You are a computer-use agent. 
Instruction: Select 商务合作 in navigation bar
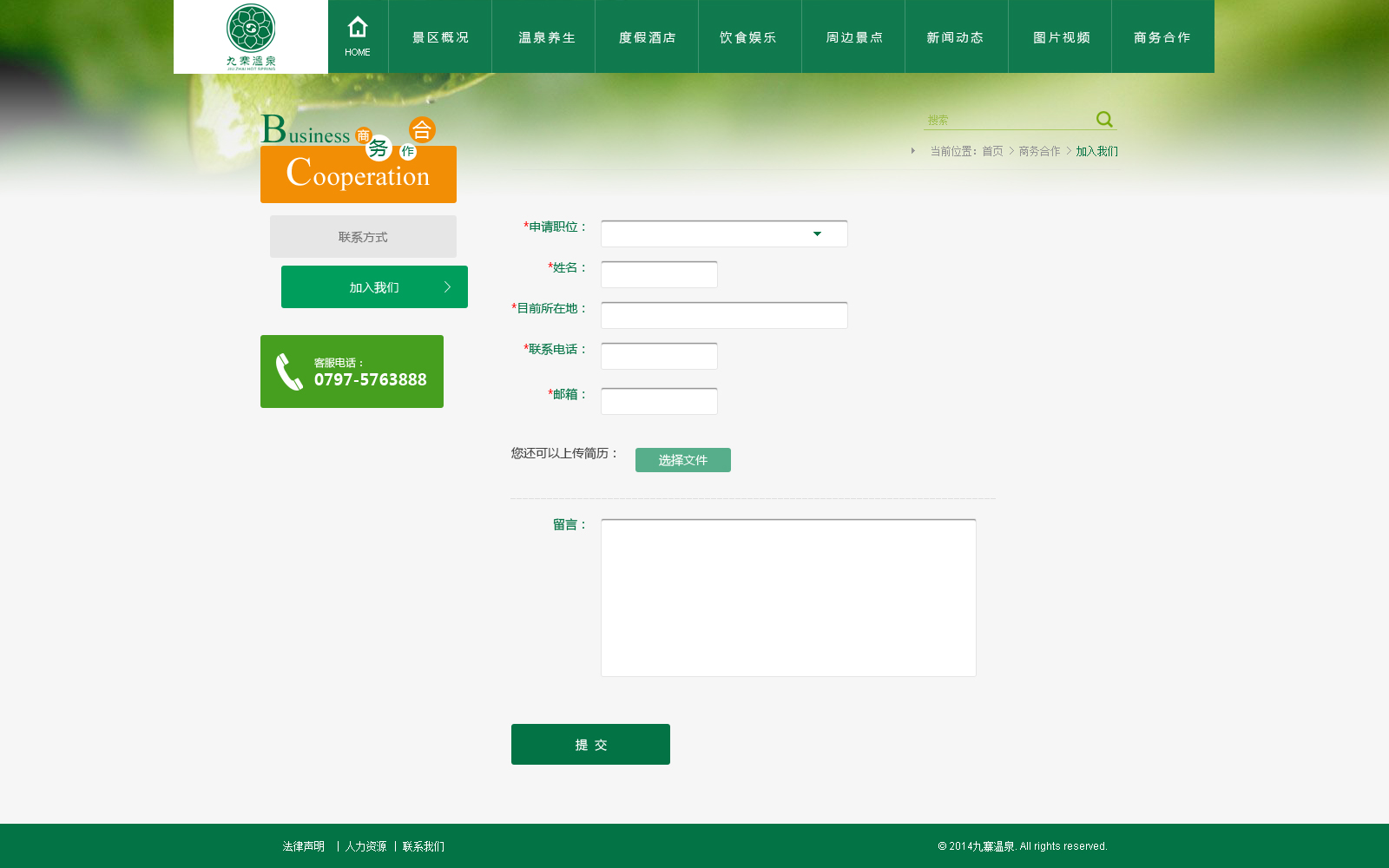coord(1162,37)
